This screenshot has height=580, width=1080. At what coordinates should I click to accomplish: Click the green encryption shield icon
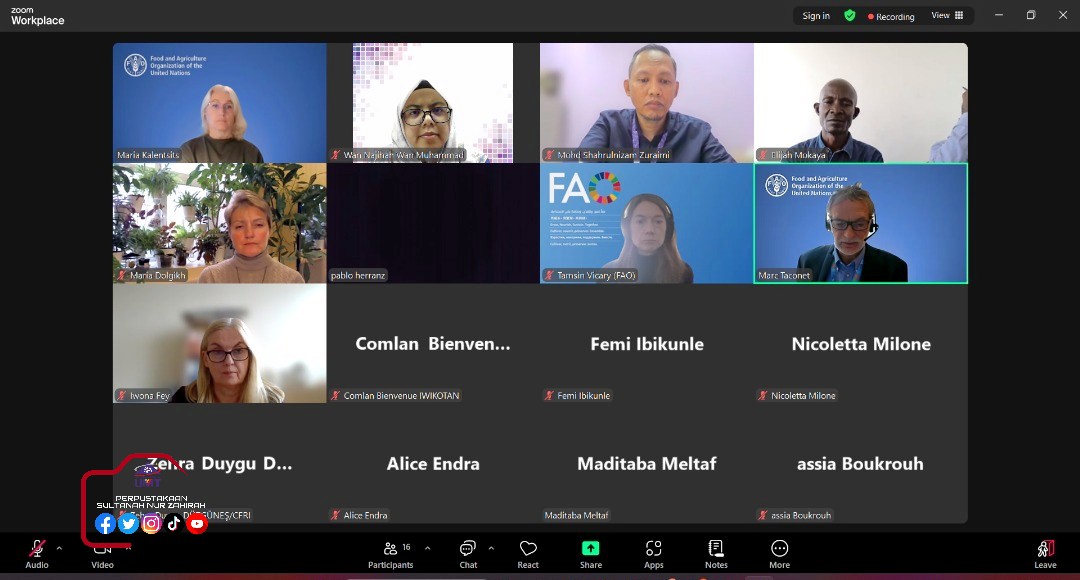pos(850,16)
